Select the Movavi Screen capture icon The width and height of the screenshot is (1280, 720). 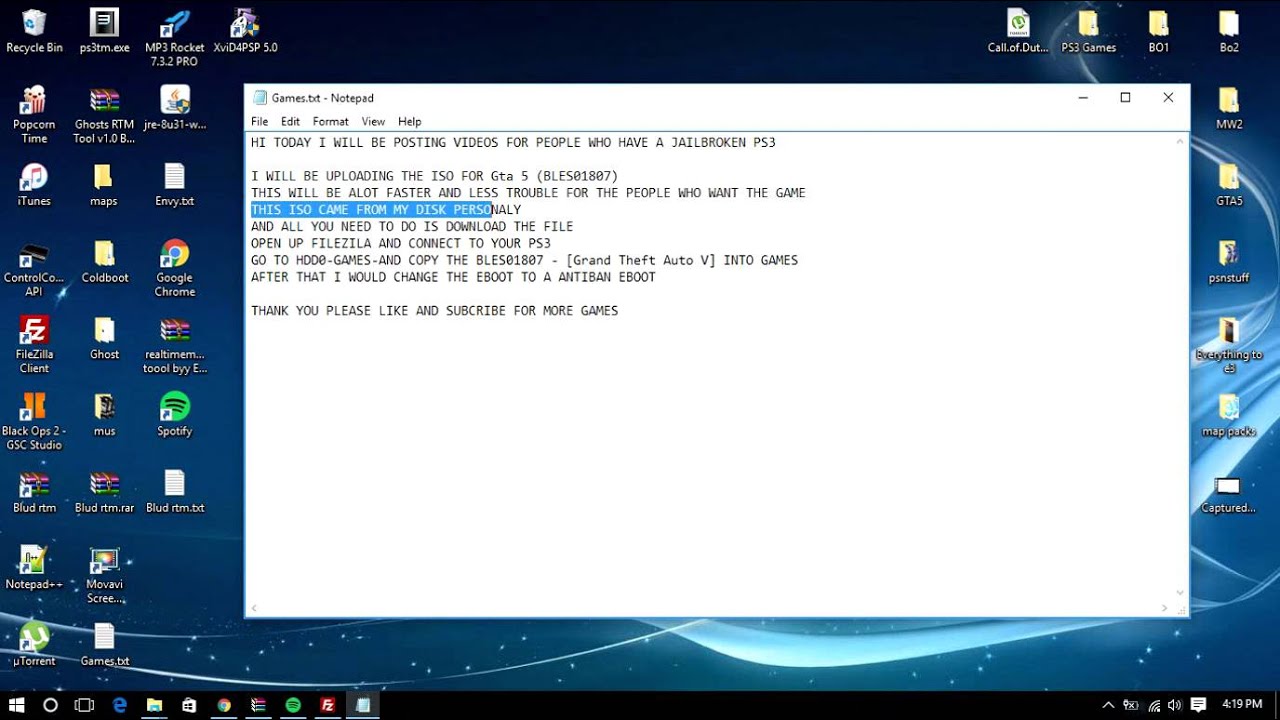104,575
